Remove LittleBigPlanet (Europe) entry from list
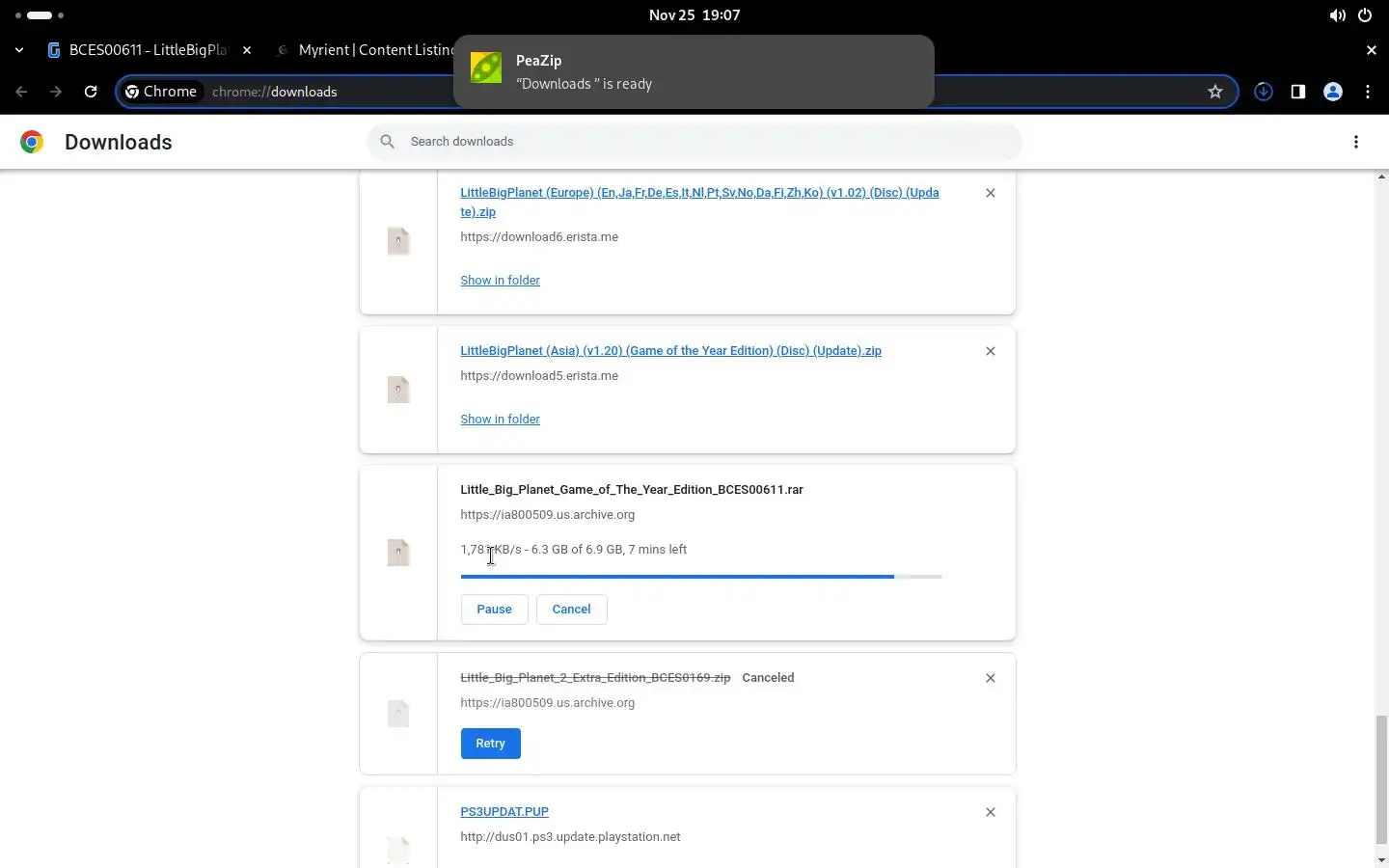 [991, 193]
